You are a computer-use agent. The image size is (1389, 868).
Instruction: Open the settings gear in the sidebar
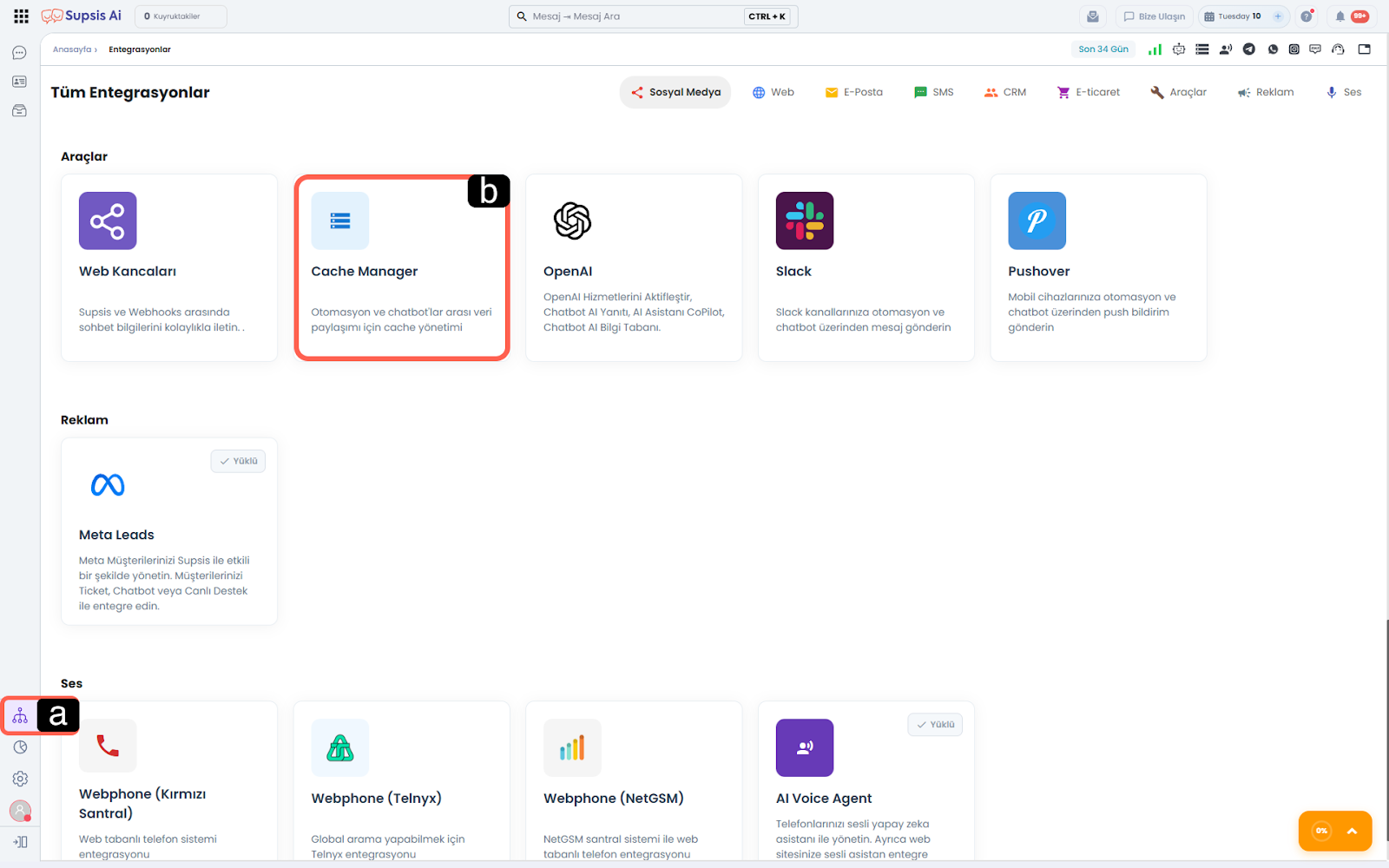20,779
